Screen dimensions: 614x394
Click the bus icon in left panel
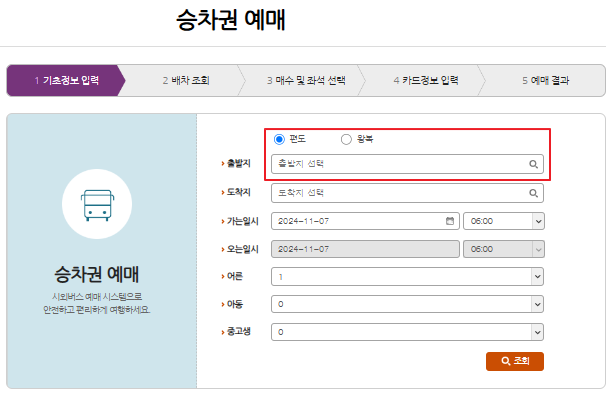pyautogui.click(x=97, y=205)
